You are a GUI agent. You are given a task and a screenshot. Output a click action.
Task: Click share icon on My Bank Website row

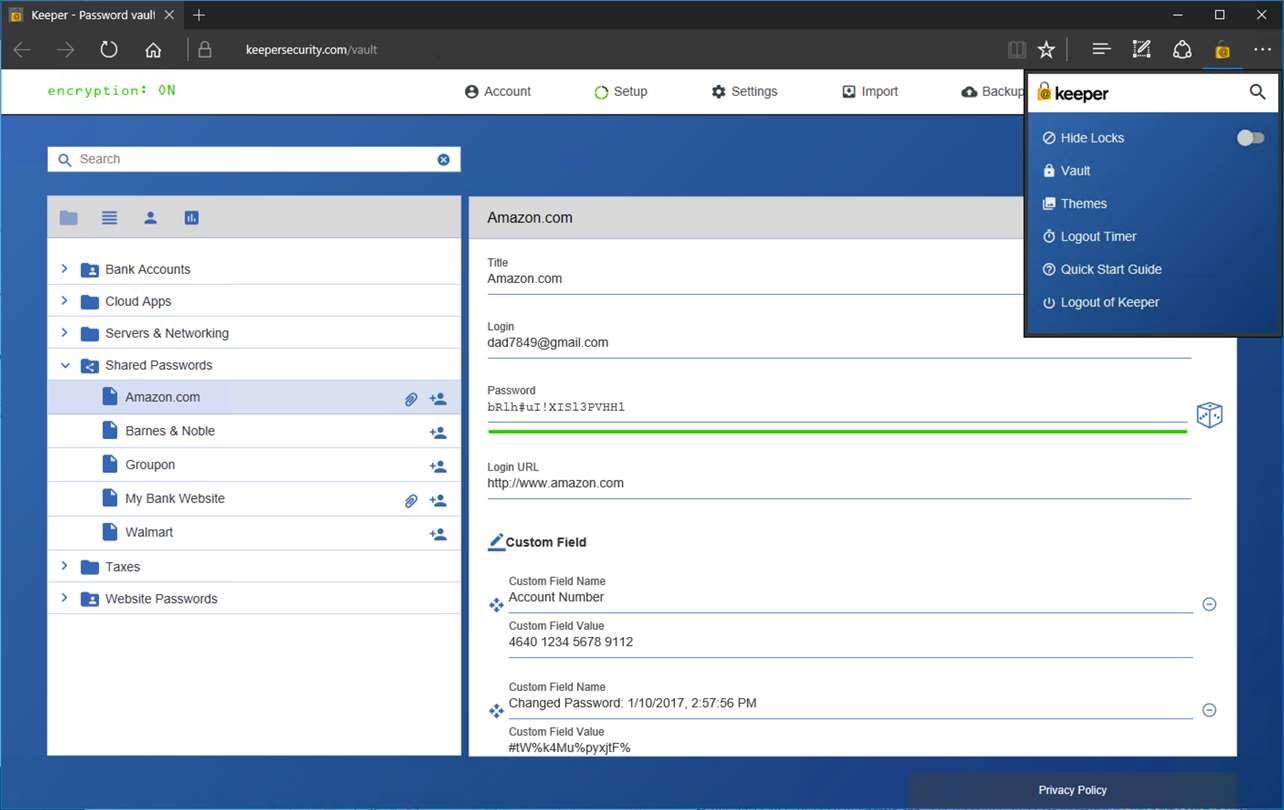pos(438,501)
